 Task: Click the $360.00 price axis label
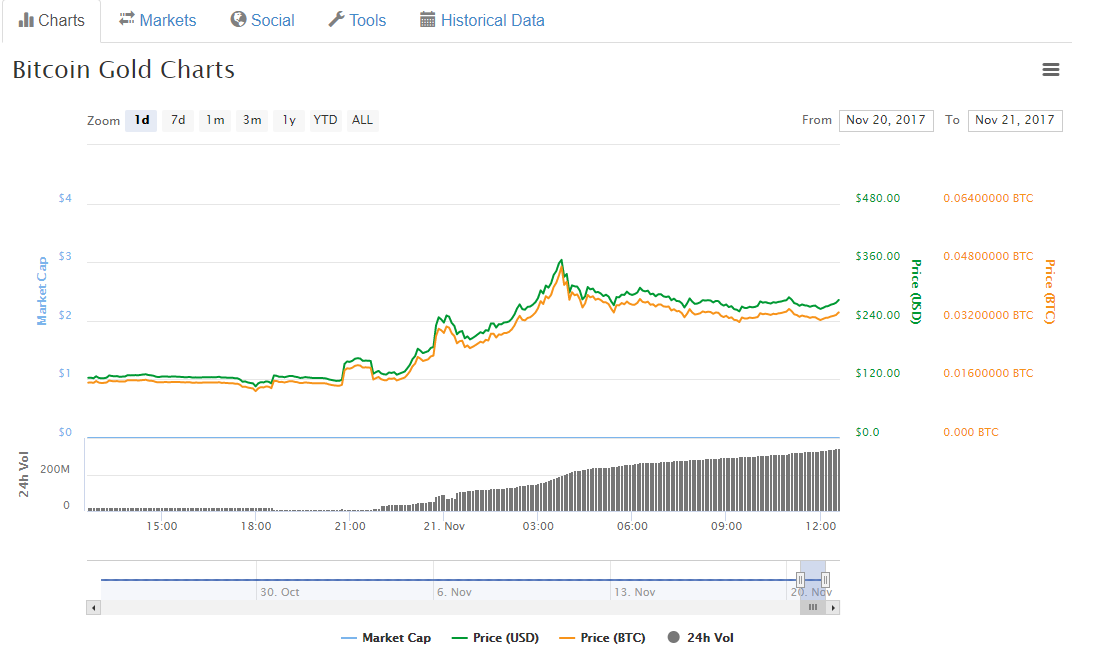pos(878,256)
